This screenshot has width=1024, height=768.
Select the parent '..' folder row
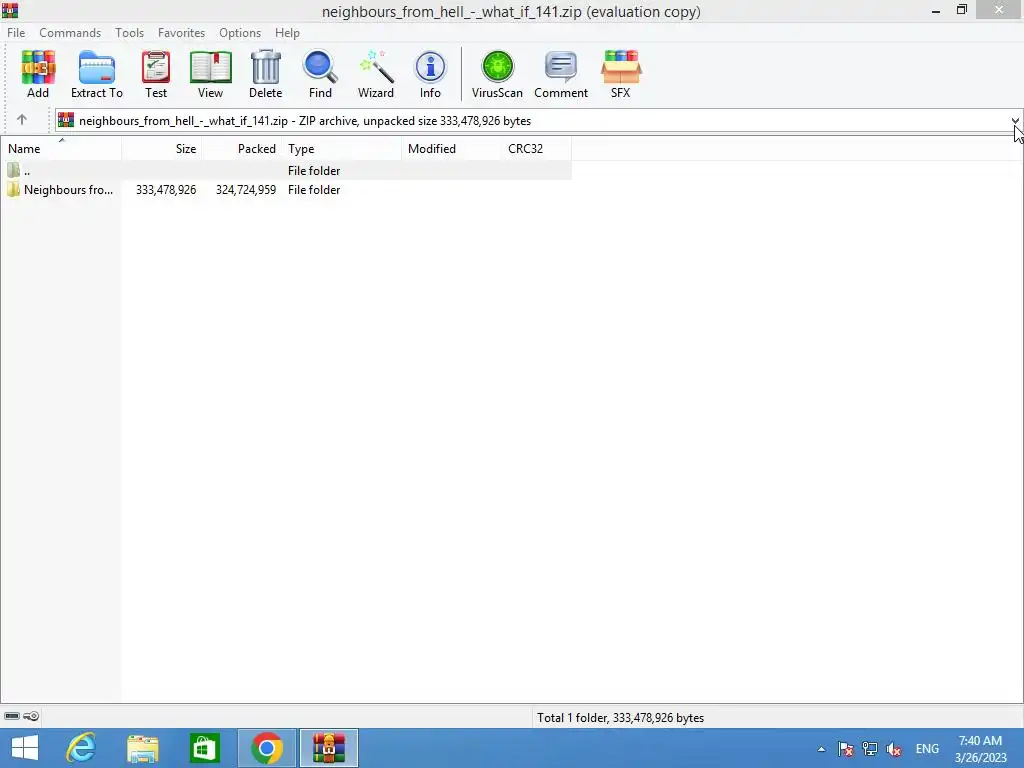pos(286,170)
